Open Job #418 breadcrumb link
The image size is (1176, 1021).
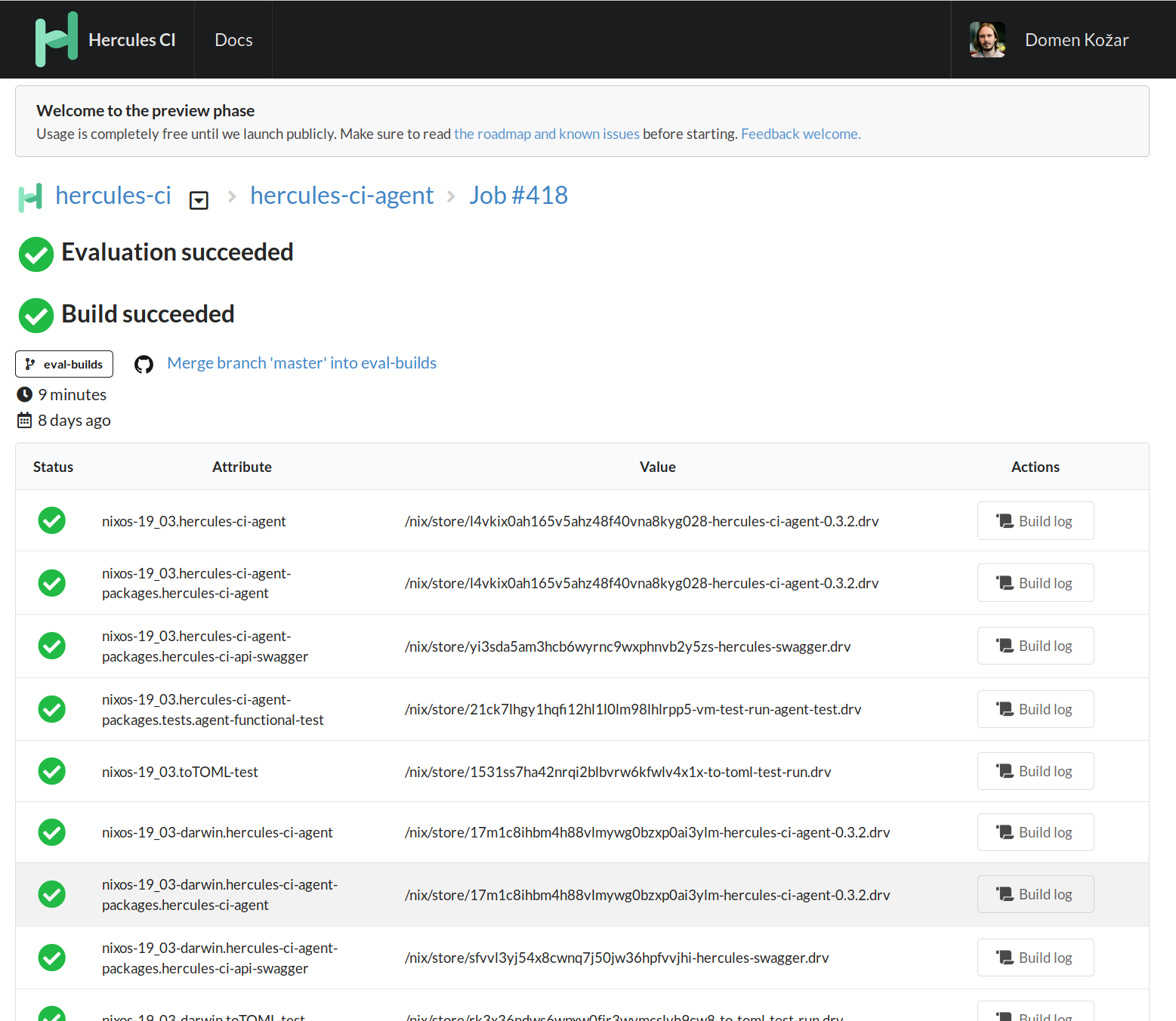tap(518, 196)
